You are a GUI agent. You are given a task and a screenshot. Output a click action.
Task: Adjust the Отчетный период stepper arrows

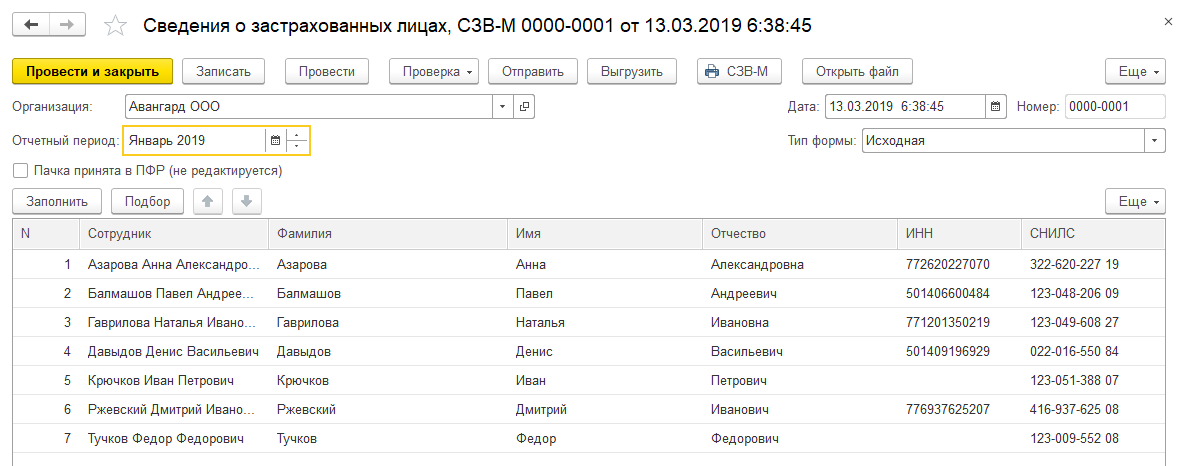coord(298,141)
